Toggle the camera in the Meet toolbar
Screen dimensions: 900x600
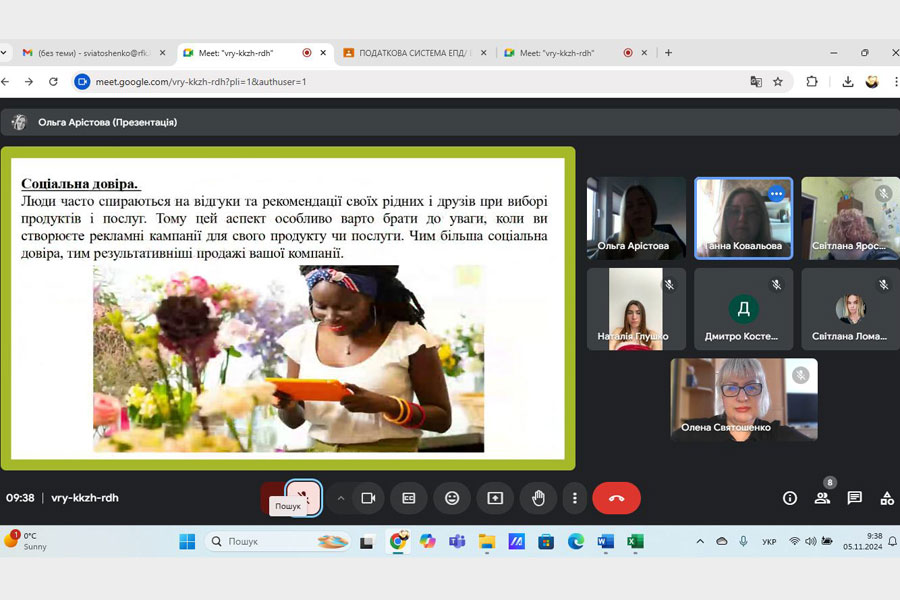coord(368,498)
